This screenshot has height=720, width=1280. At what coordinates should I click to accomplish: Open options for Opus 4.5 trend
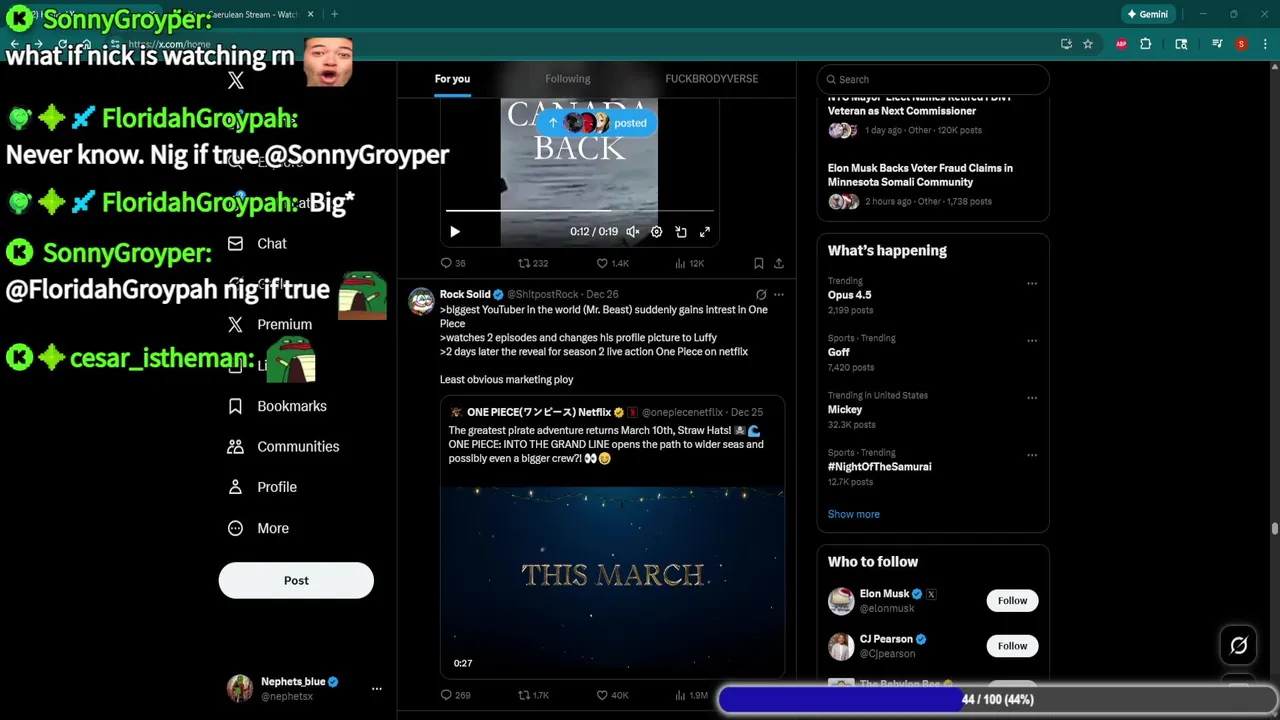click(x=1032, y=283)
